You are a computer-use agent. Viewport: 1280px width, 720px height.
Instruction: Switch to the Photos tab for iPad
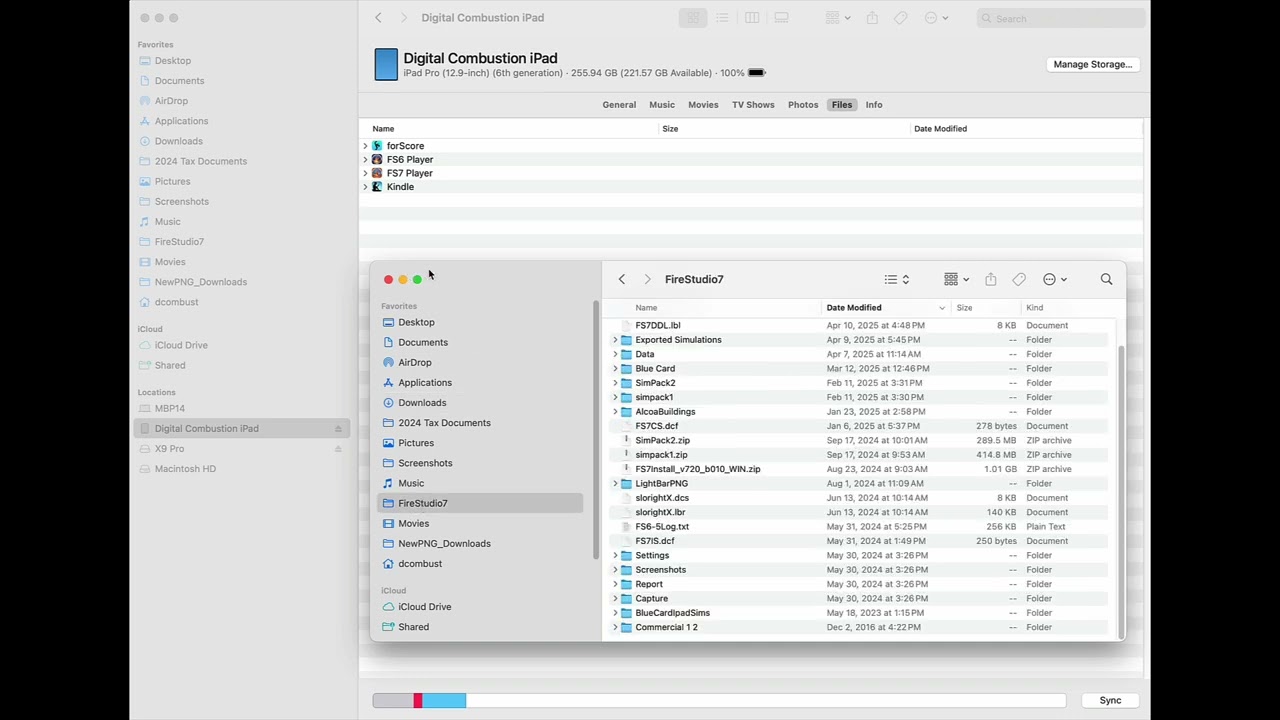pos(803,105)
